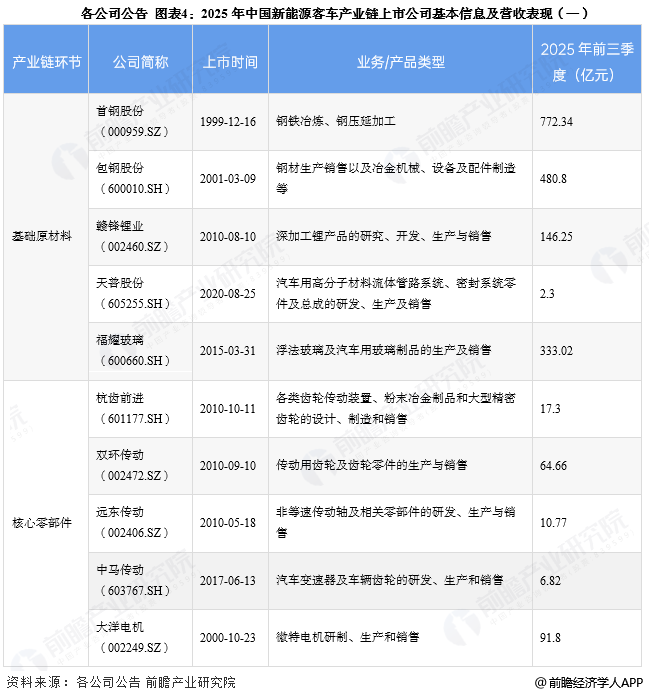This screenshot has width=649, height=694.
Task: Click revenue value 17.3
Action: point(550,409)
